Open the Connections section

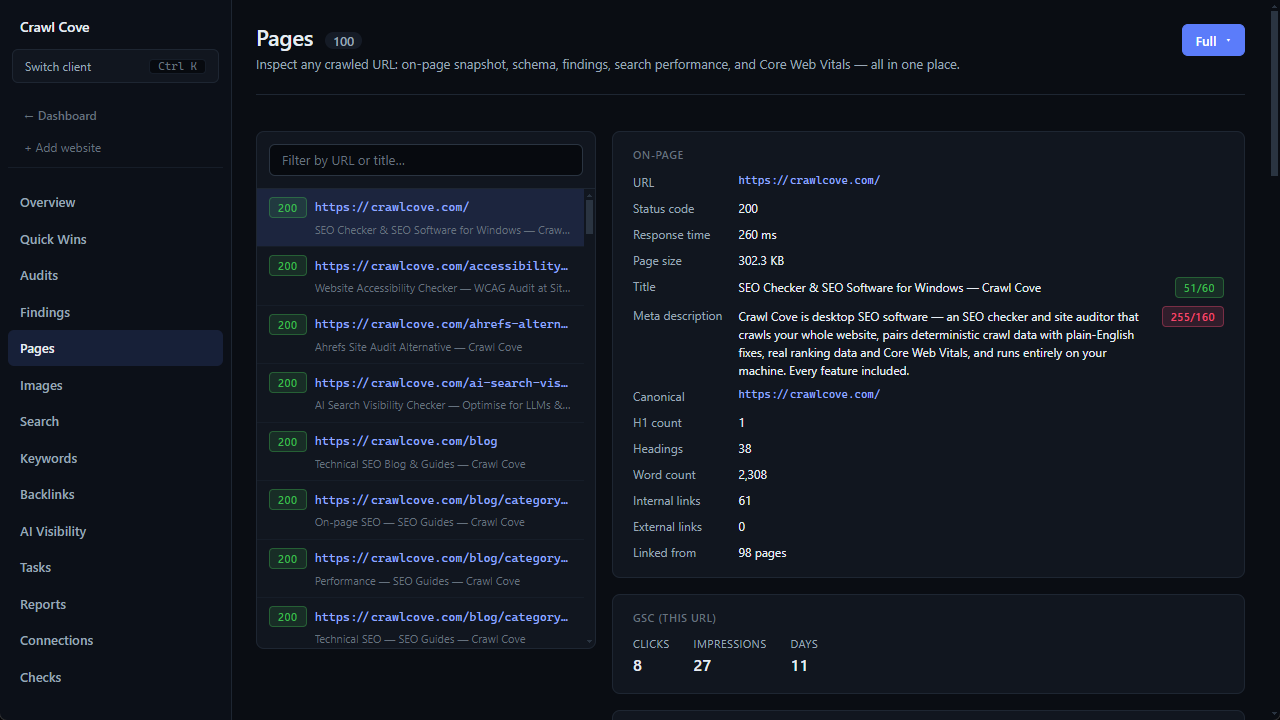tap(115, 640)
